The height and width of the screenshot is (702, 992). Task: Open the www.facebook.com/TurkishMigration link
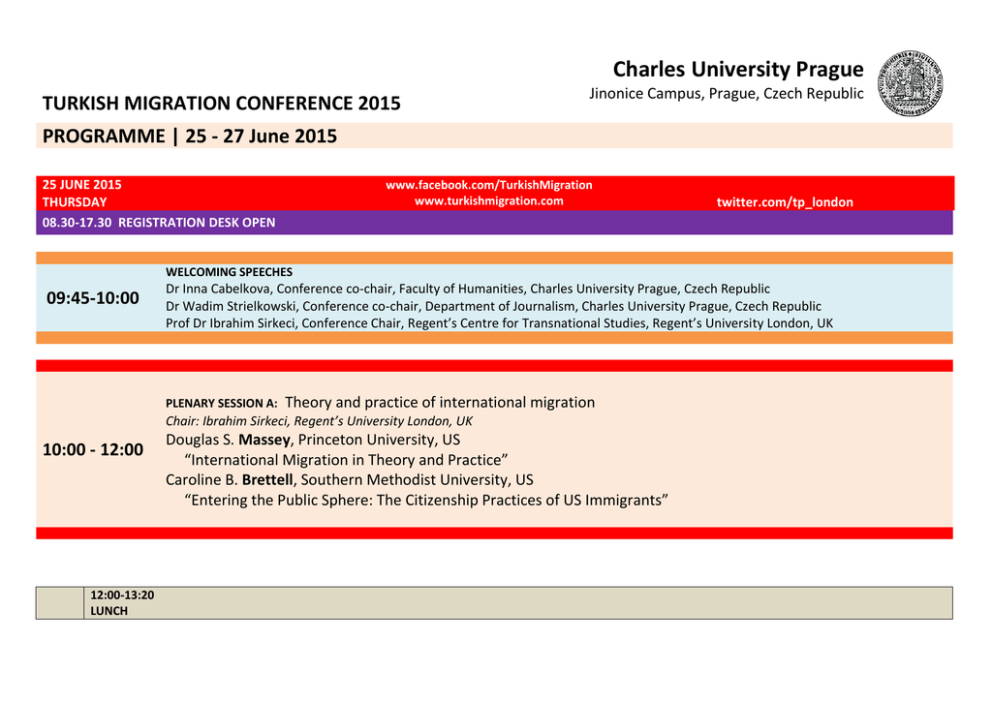click(489, 185)
